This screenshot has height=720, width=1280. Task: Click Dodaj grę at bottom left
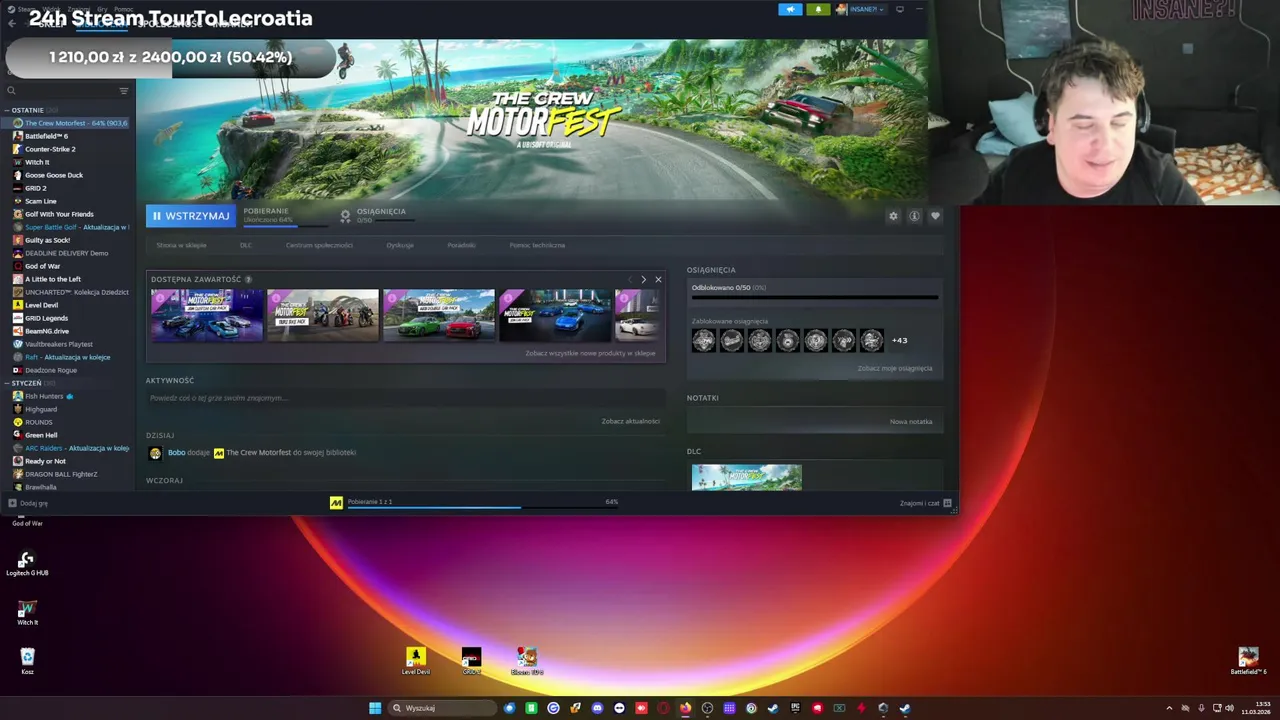pos(28,503)
